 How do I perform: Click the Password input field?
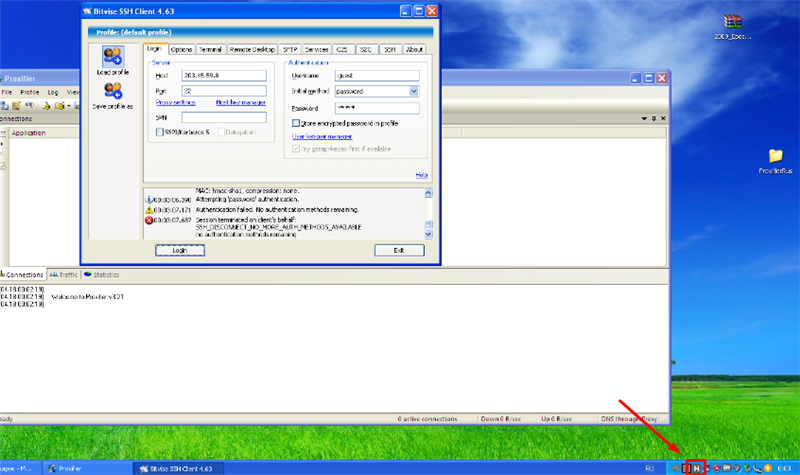point(377,108)
